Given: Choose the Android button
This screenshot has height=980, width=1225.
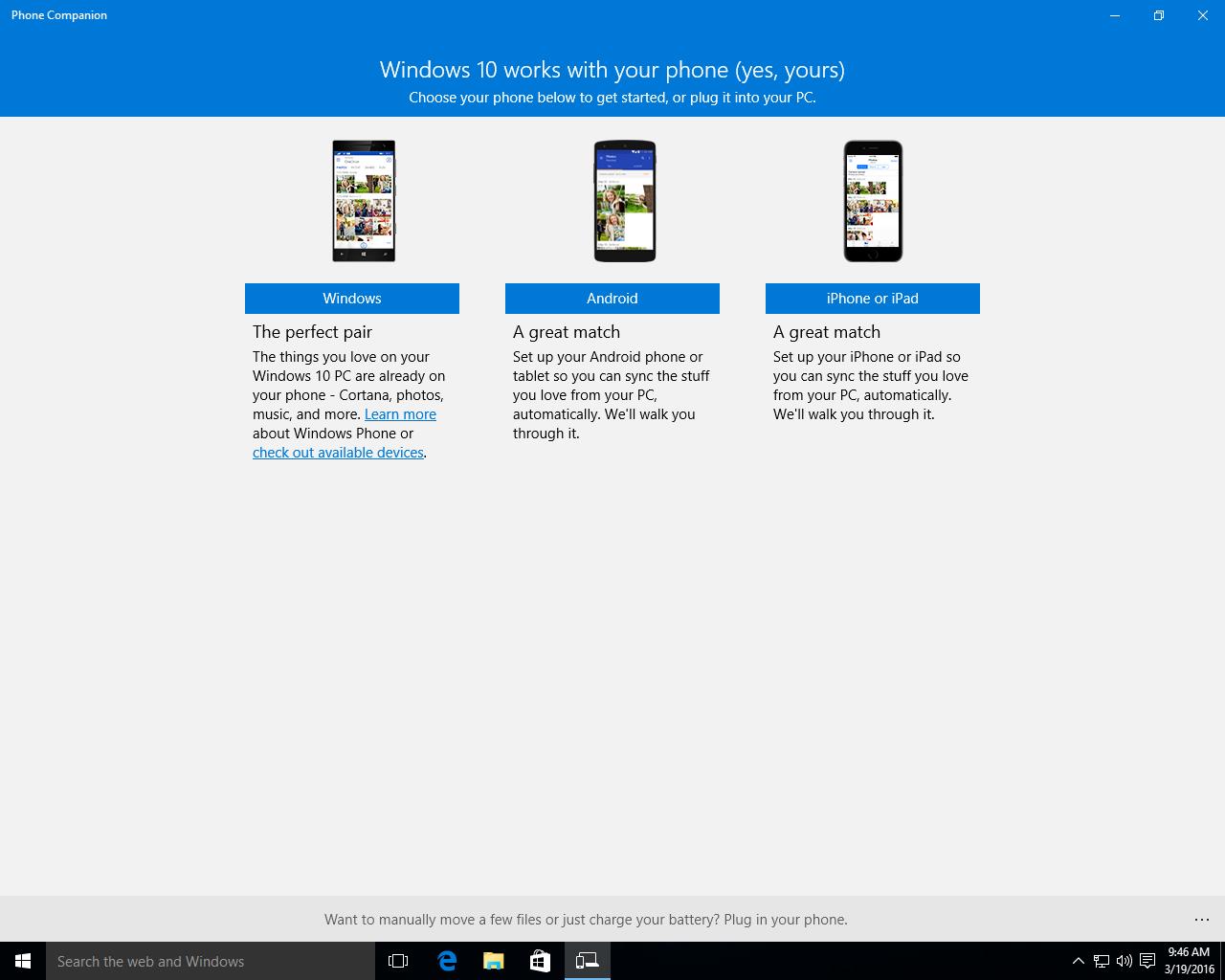Looking at the screenshot, I should (612, 299).
